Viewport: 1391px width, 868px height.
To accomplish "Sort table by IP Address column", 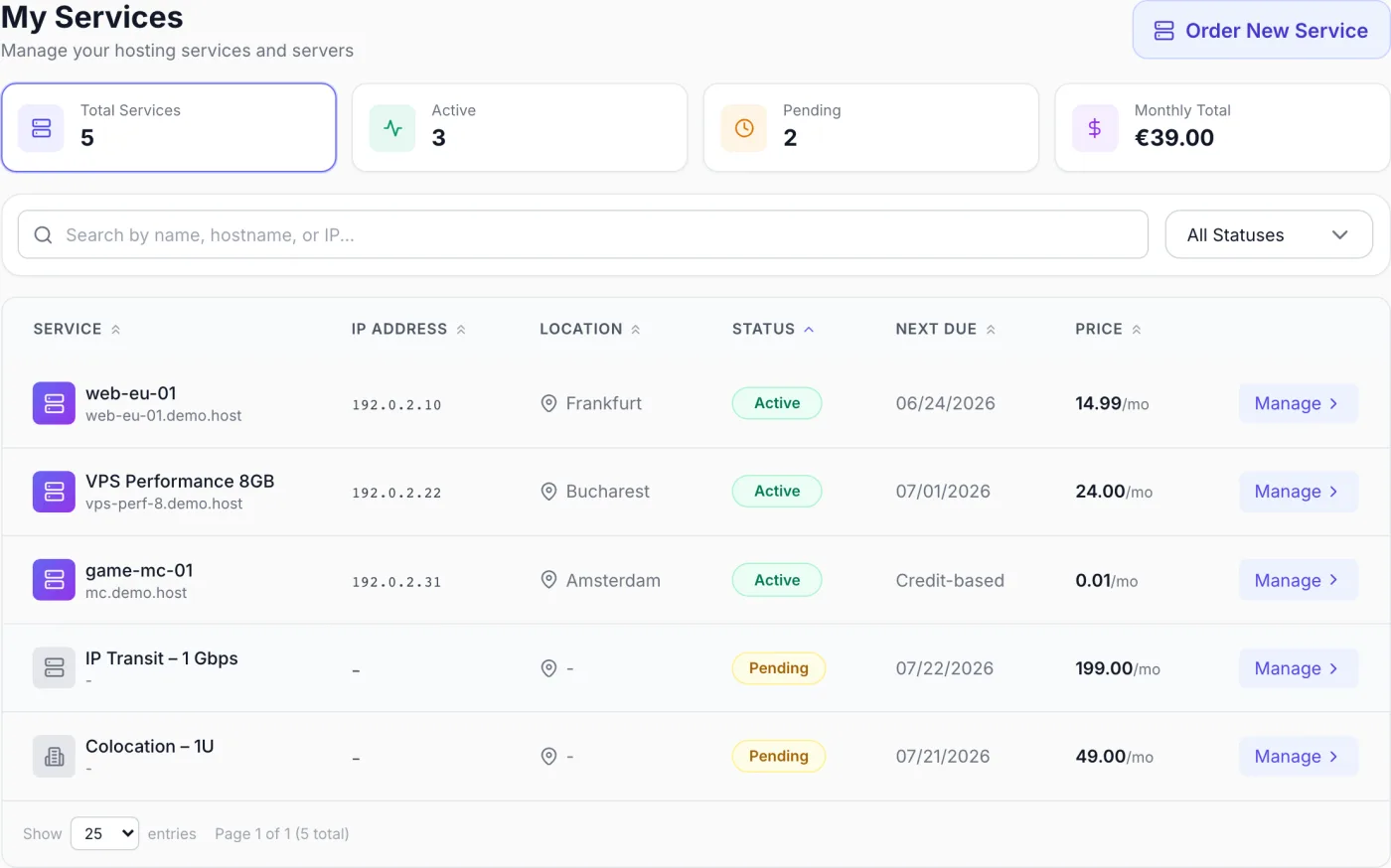I will click(x=408, y=329).
